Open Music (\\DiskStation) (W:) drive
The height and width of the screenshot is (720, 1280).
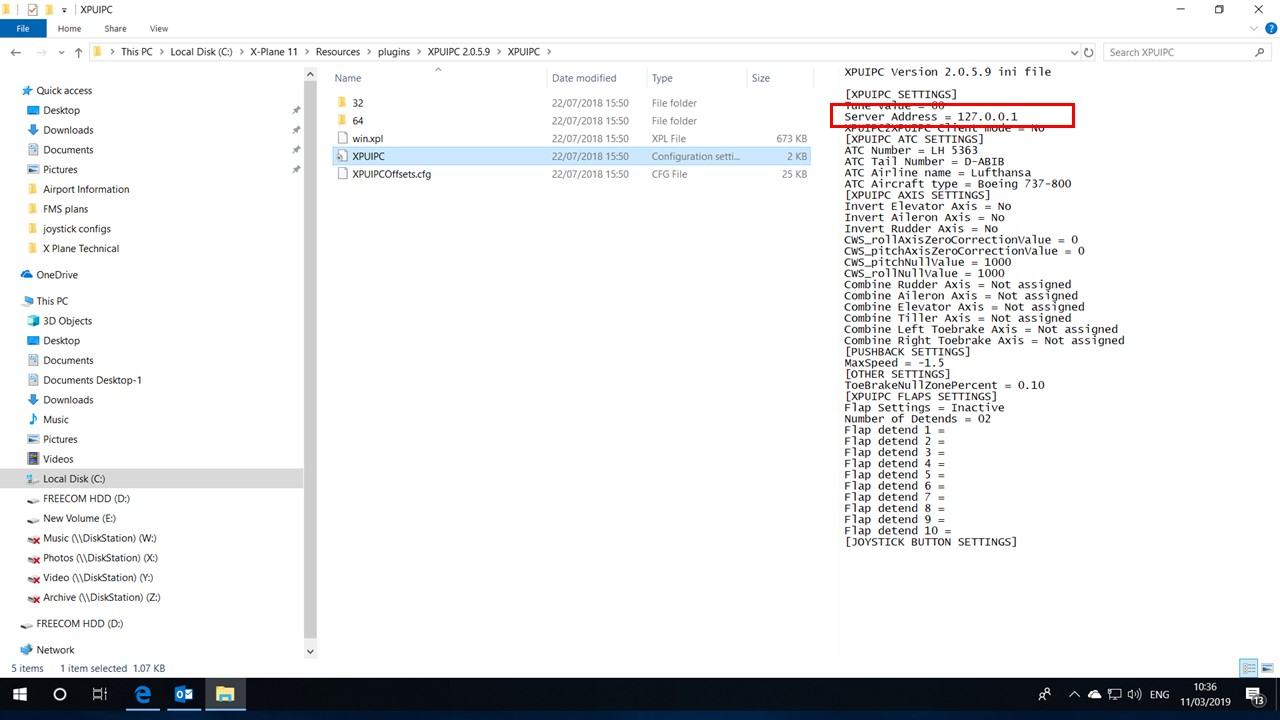pos(99,538)
